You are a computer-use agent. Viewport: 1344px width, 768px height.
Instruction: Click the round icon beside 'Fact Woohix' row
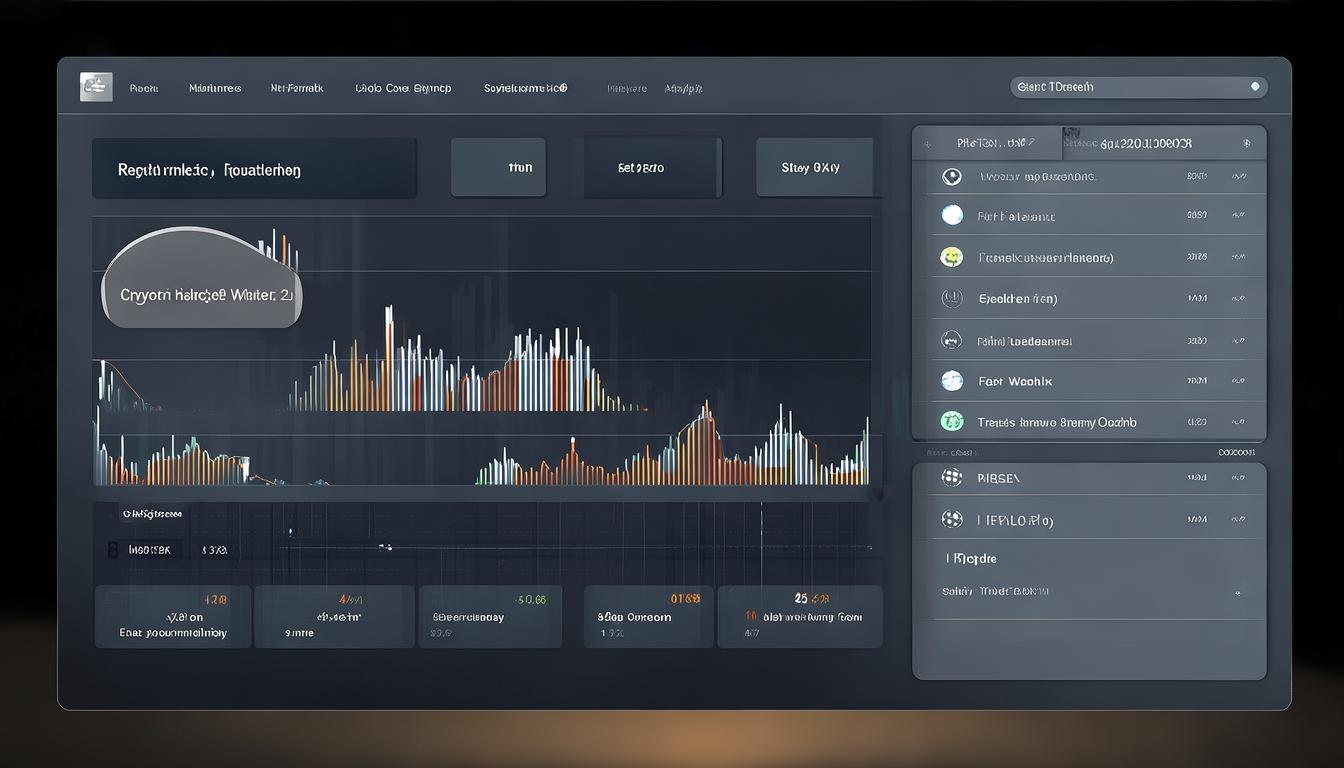951,381
